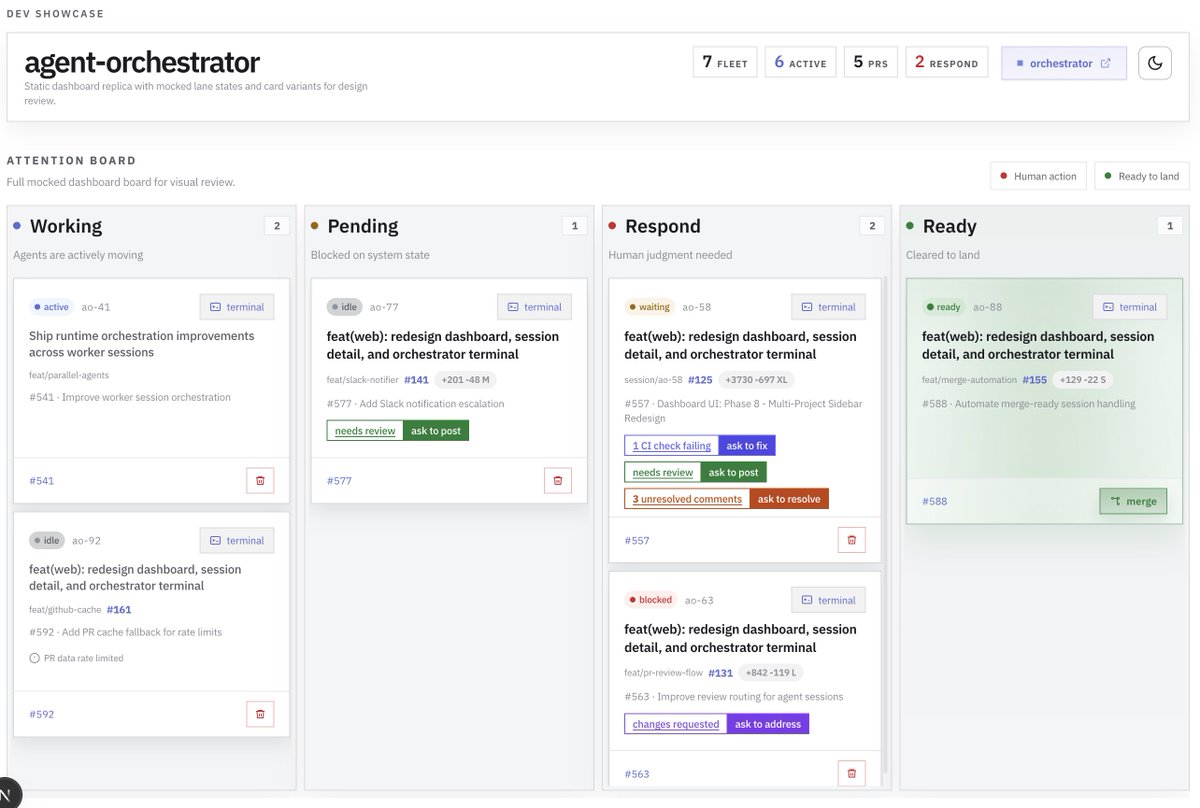Open the 1 CI check failing link

pos(672,446)
